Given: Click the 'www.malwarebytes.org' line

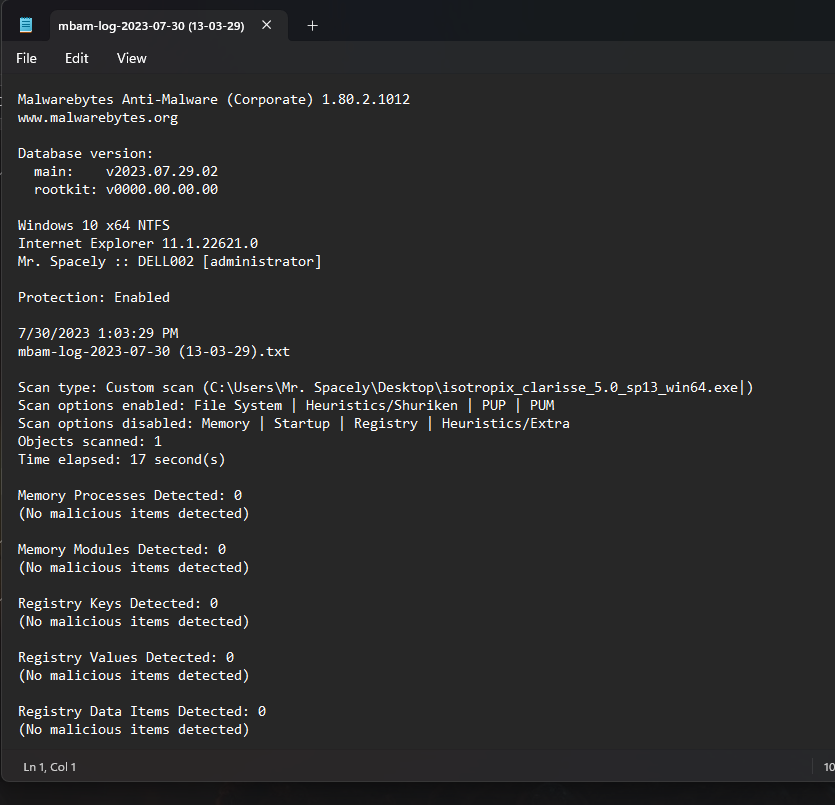Looking at the screenshot, I should pos(98,118).
